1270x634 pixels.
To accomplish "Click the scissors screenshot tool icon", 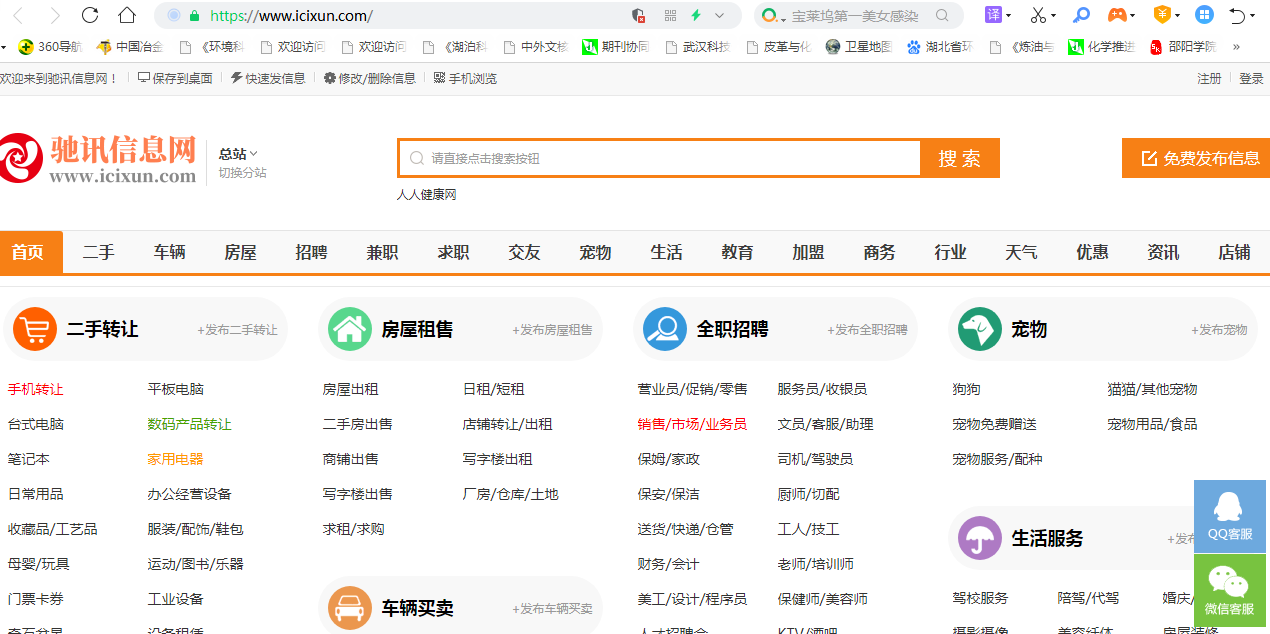I will [1038, 15].
